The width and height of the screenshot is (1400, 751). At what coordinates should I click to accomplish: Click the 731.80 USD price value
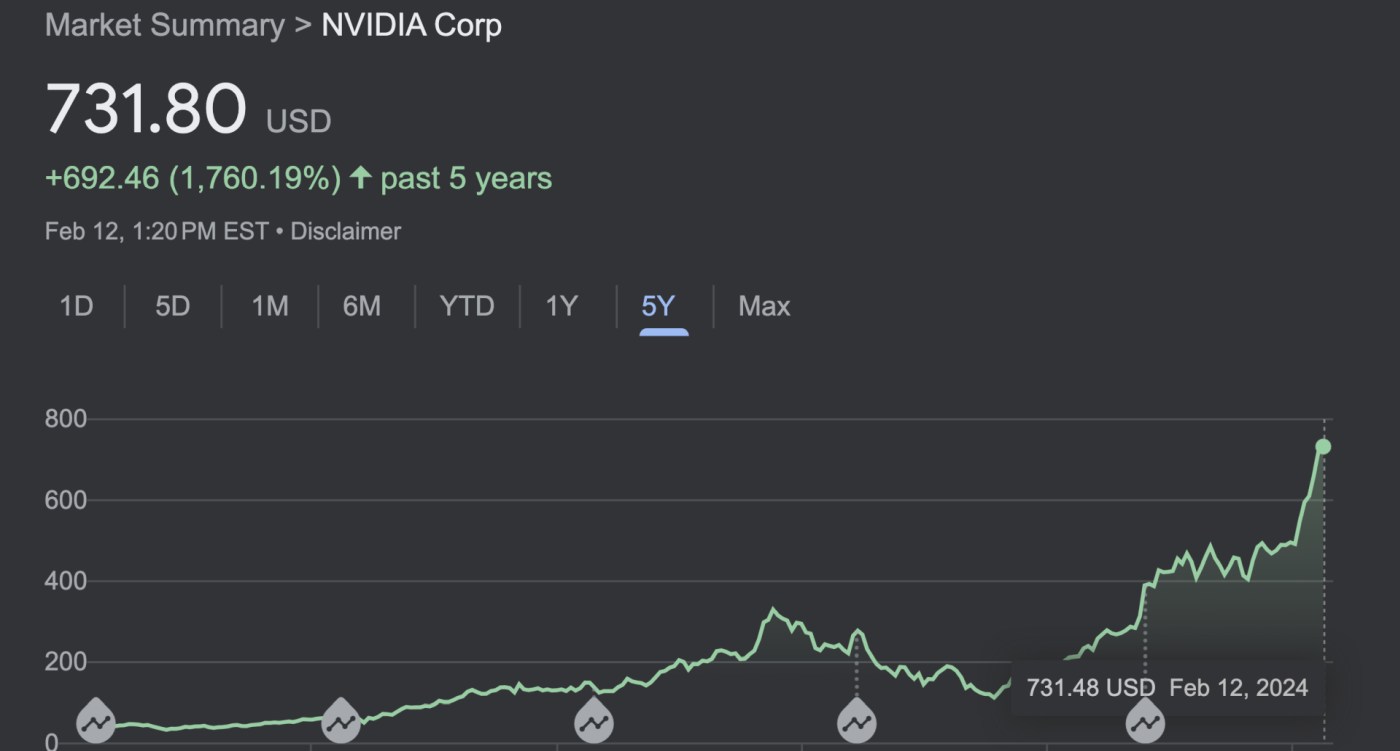[146, 108]
